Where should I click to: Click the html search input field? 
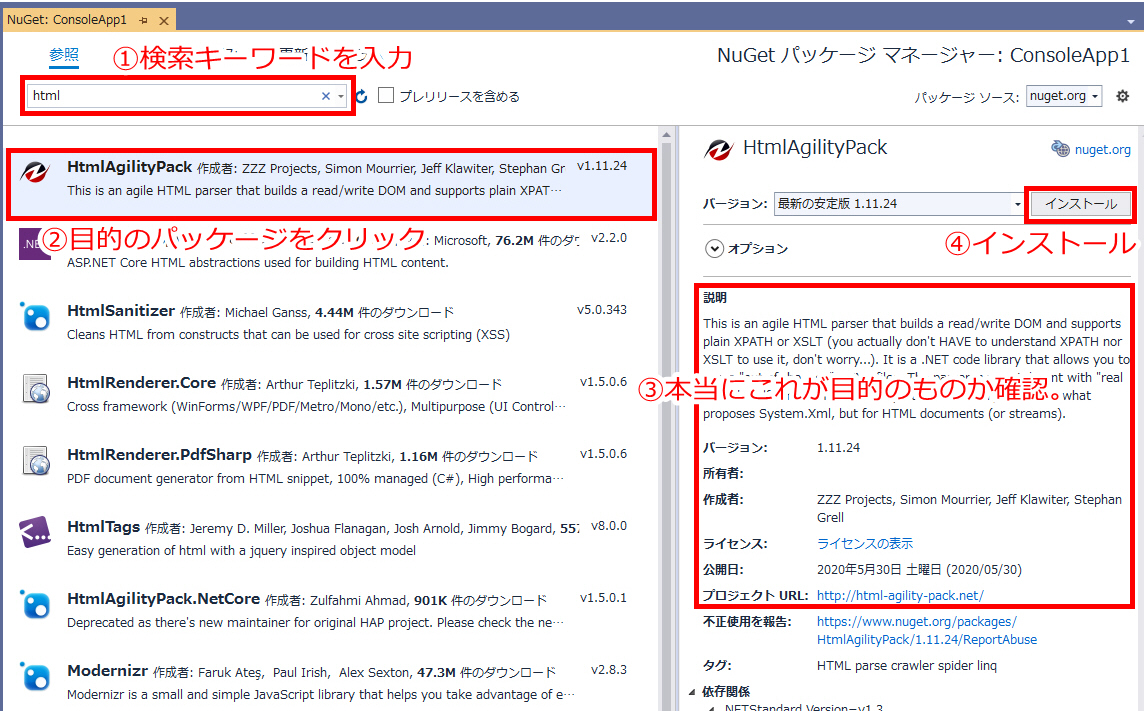tap(174, 96)
